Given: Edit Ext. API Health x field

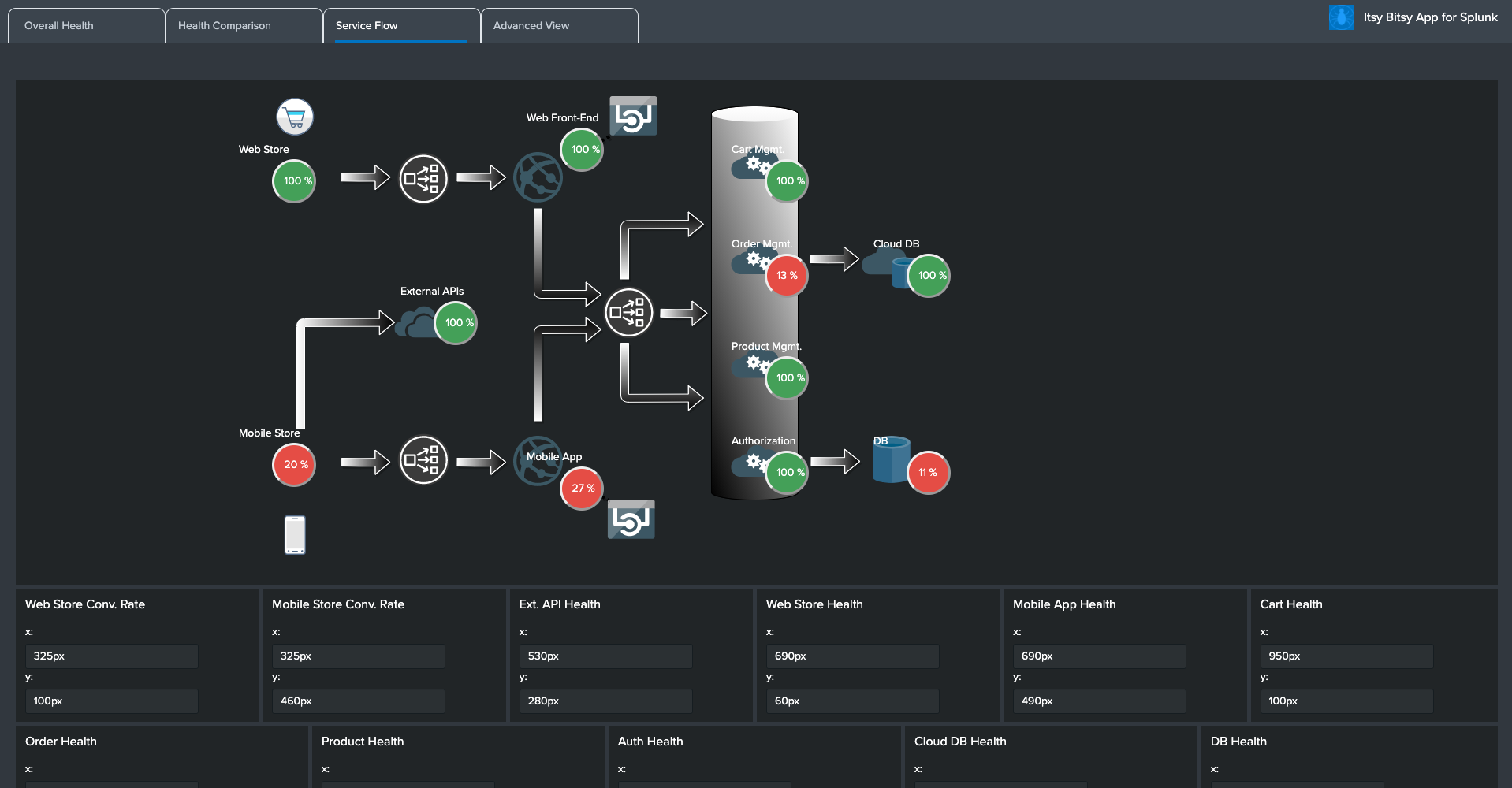Looking at the screenshot, I should (x=606, y=656).
